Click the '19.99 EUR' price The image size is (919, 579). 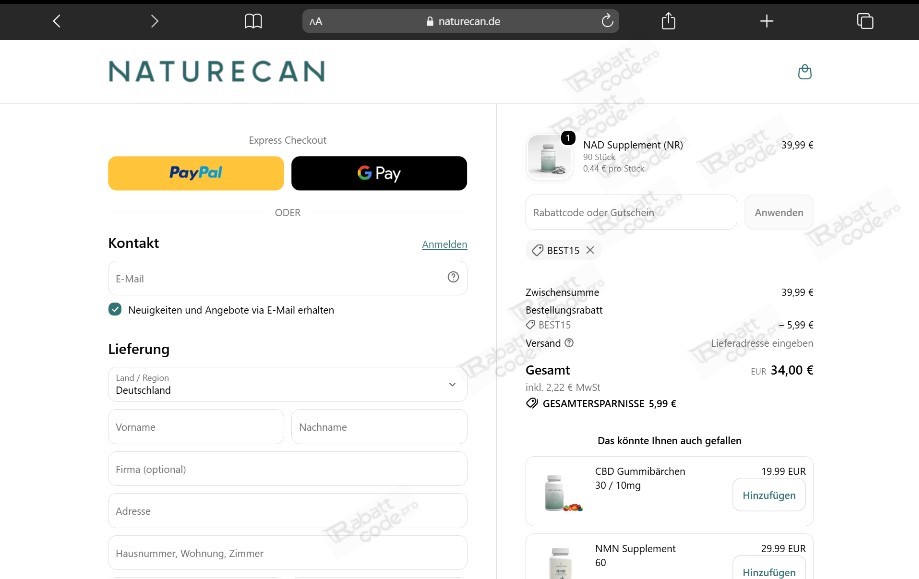(784, 471)
